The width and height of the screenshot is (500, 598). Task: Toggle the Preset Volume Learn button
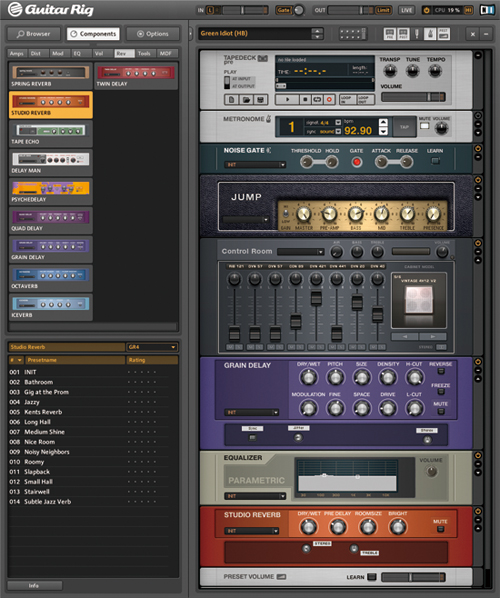[x=371, y=577]
